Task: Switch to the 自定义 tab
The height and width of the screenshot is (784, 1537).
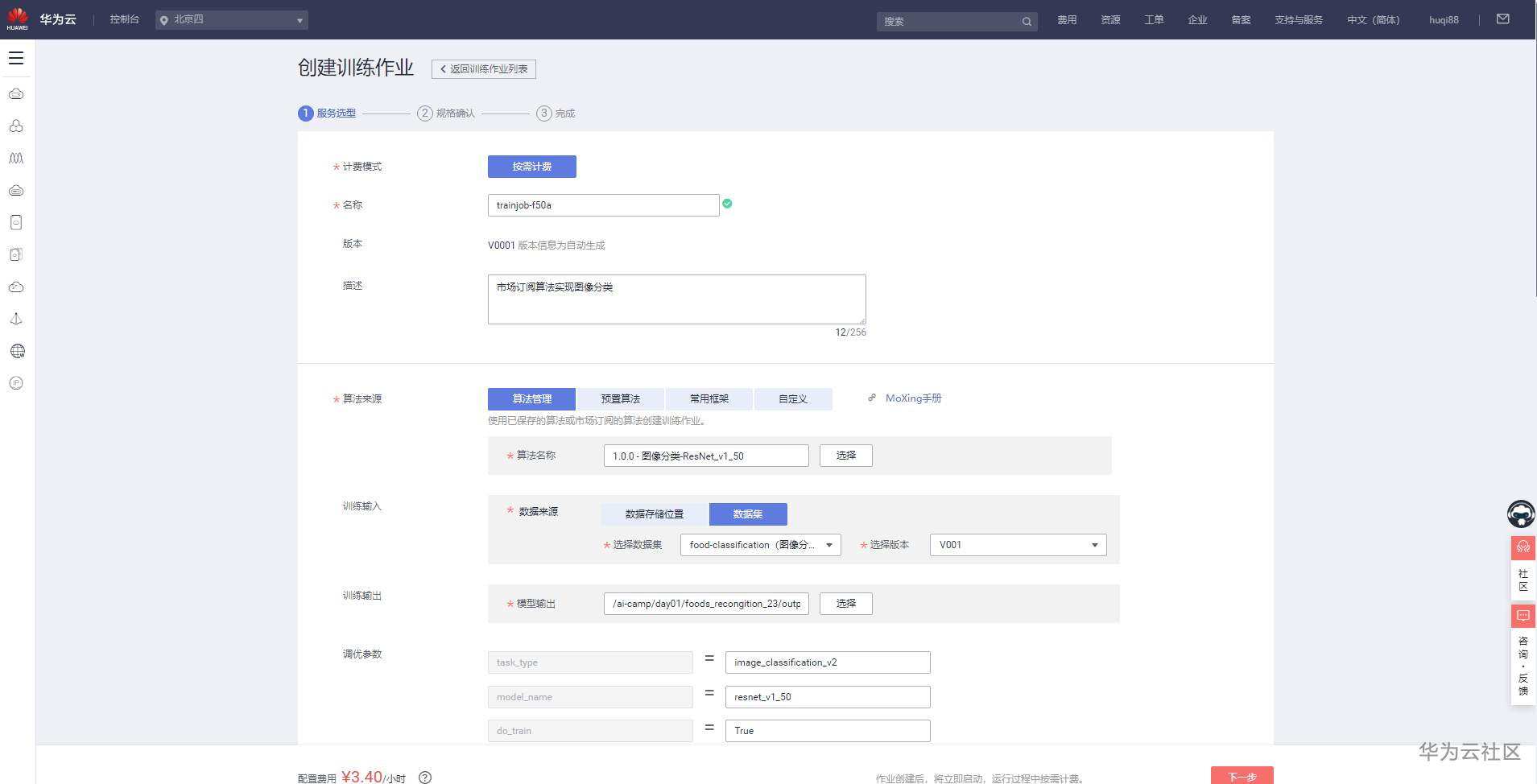Action: click(793, 399)
